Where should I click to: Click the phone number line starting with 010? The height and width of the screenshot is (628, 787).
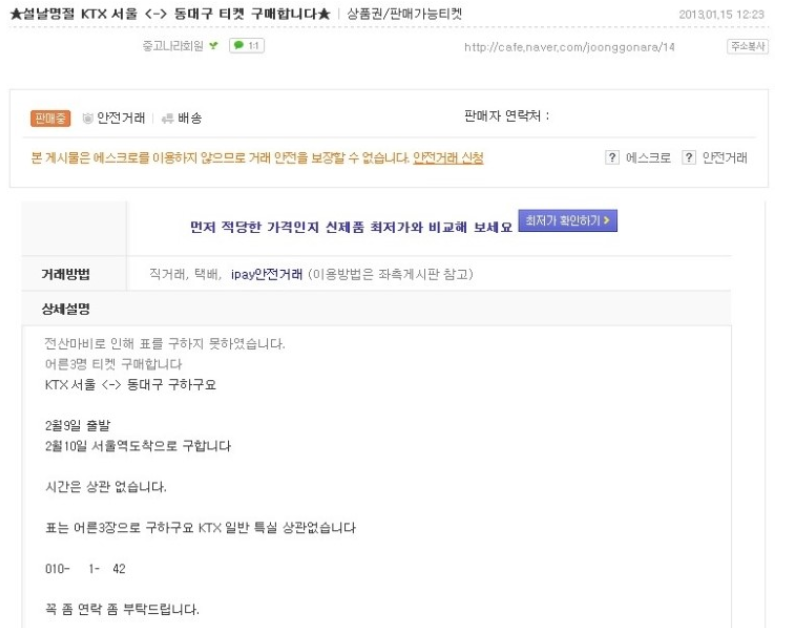coord(85,569)
